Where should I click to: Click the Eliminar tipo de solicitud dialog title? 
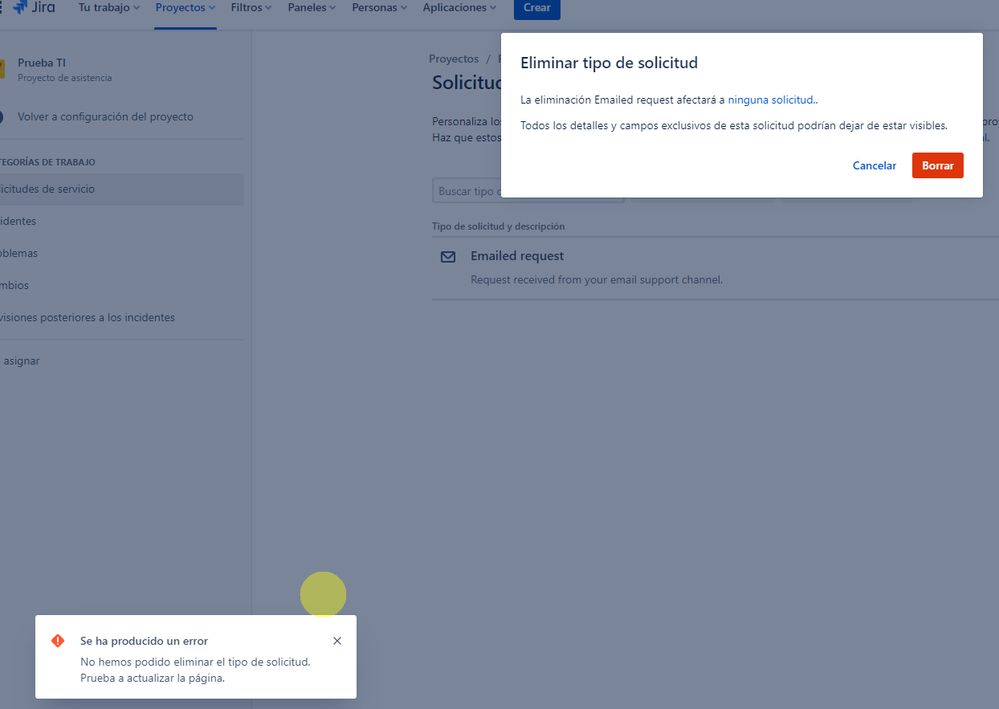point(608,63)
